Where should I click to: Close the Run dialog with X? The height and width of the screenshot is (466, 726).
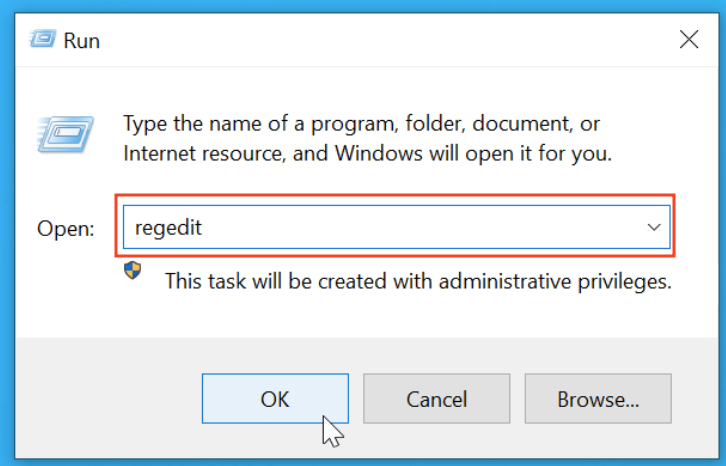(688, 40)
